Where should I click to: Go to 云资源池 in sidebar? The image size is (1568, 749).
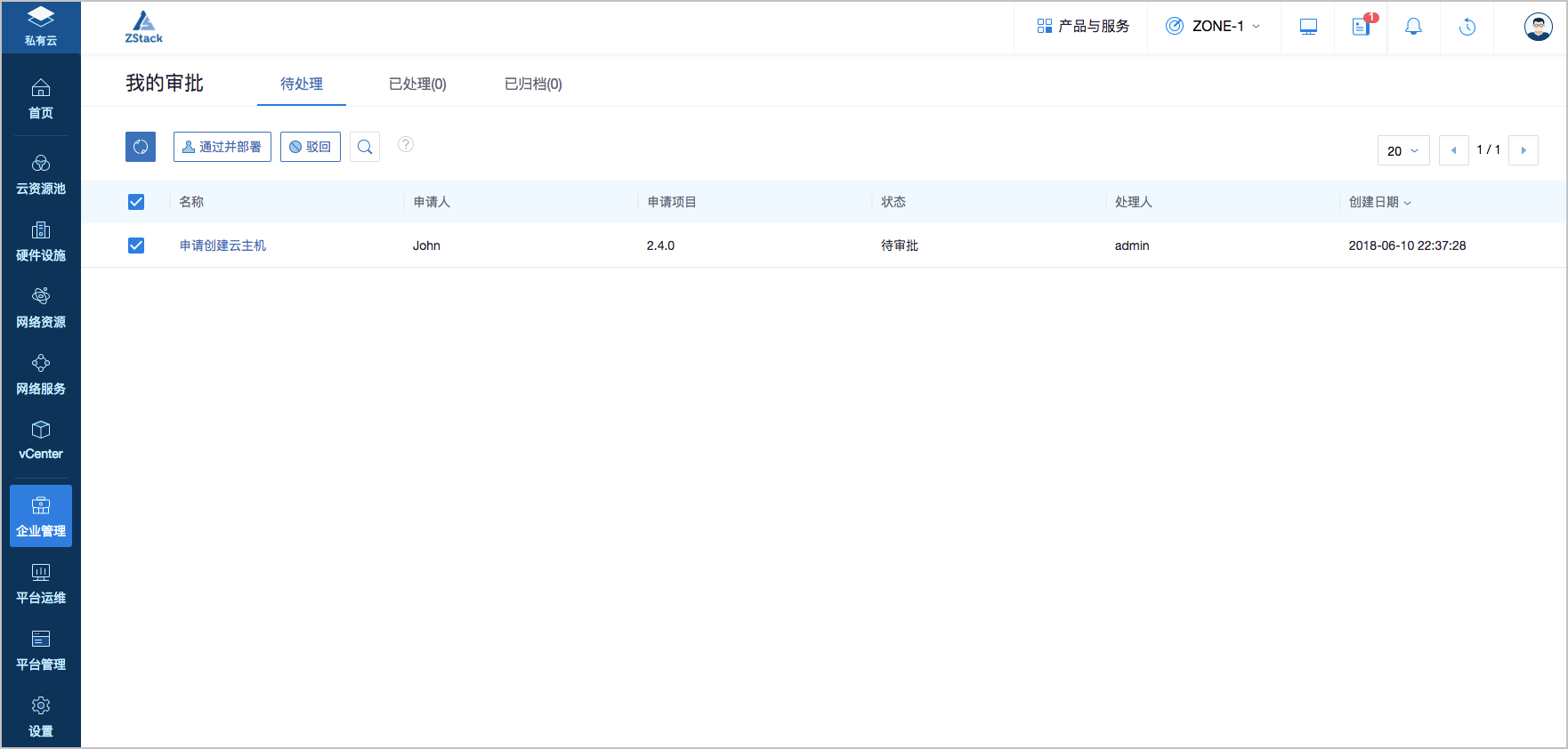41,174
